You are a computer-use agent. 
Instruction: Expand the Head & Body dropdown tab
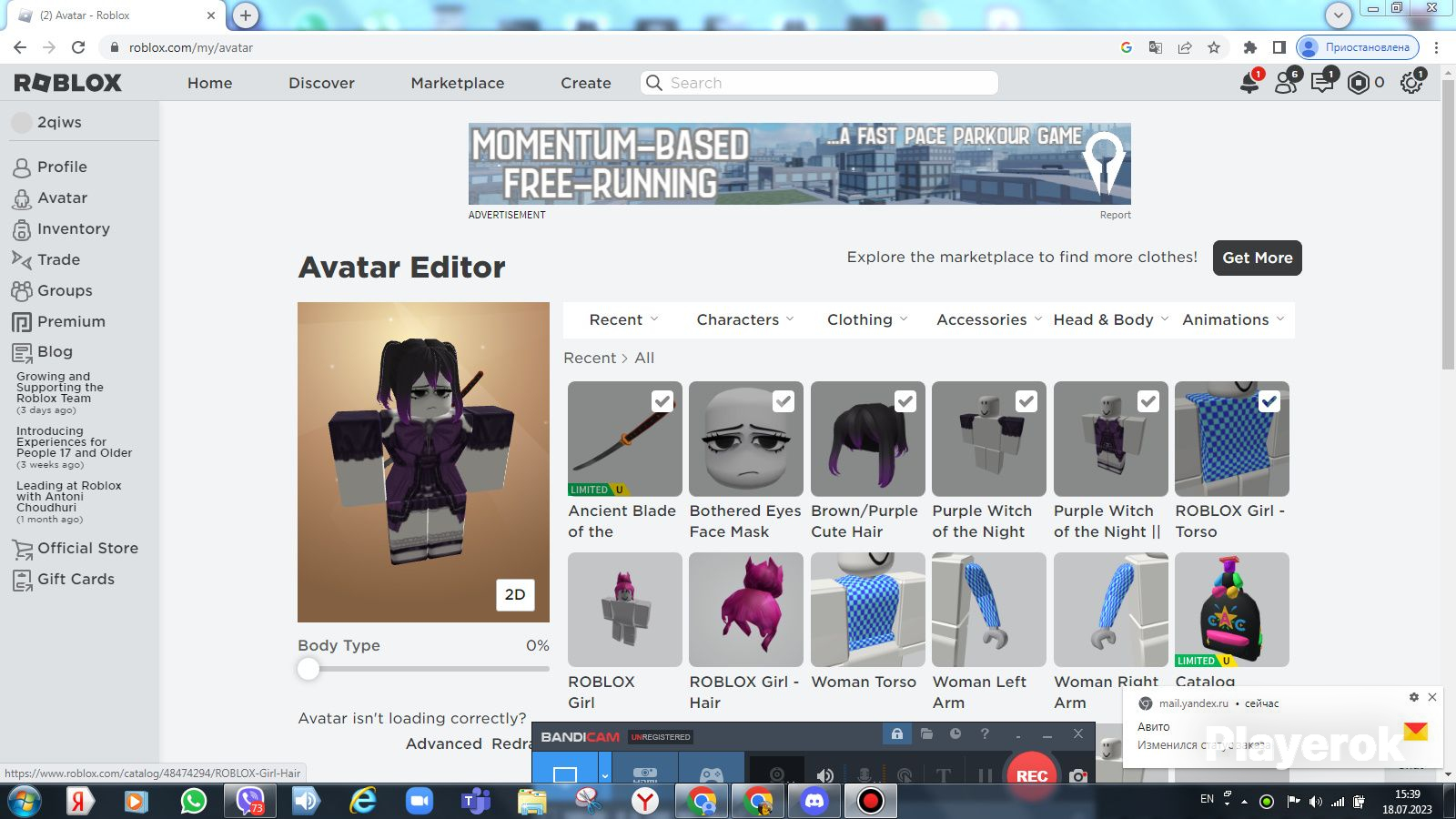1110,319
